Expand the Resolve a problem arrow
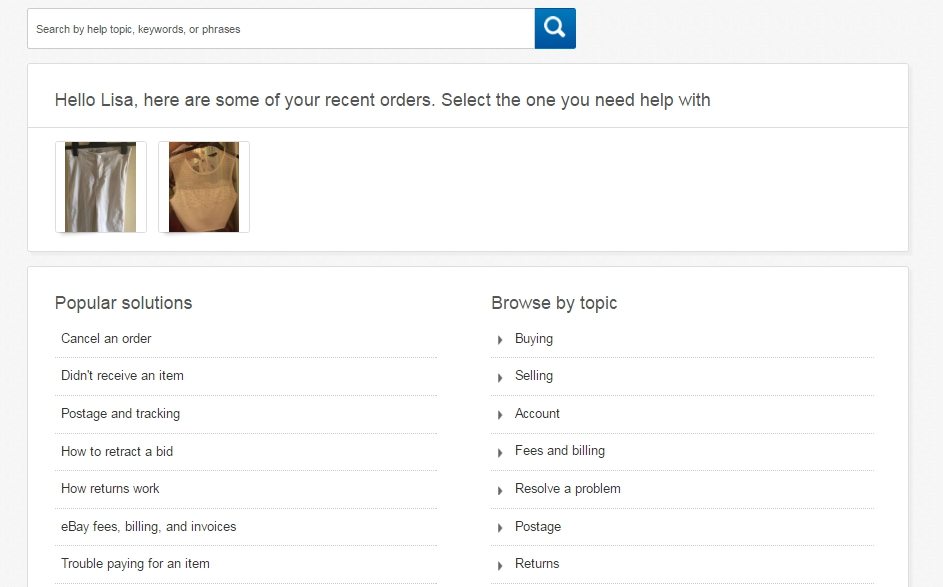 click(500, 491)
